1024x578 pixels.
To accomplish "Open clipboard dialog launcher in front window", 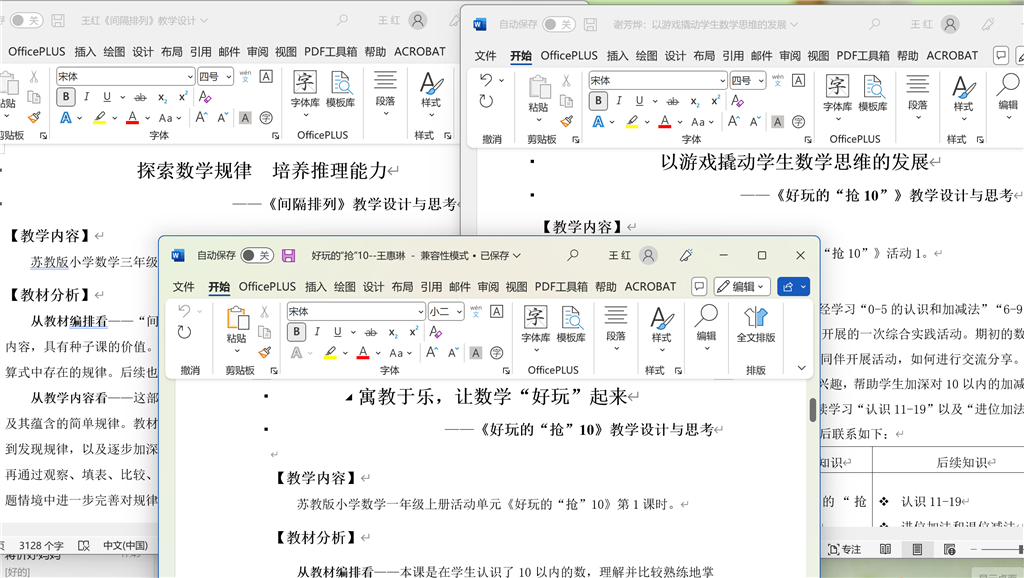I will coord(274,370).
